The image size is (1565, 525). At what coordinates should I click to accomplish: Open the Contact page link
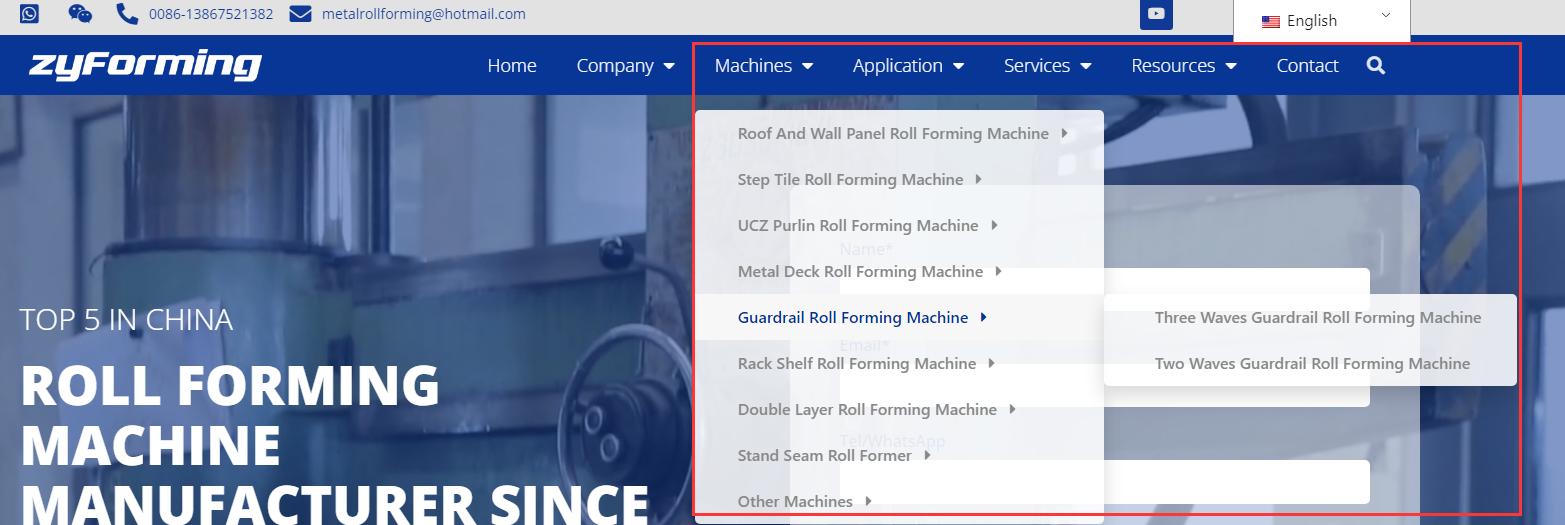pos(1307,66)
